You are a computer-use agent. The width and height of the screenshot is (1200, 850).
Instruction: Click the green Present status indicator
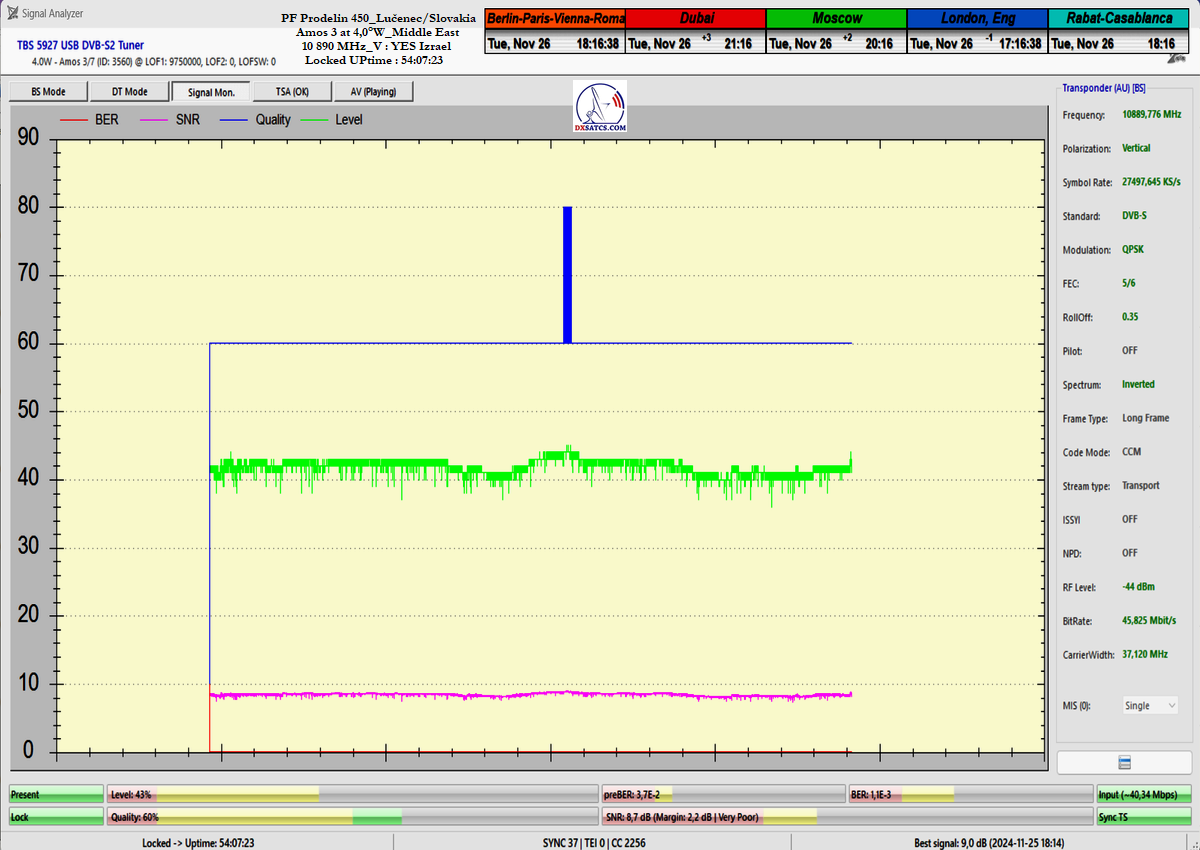pyautogui.click(x=56, y=794)
